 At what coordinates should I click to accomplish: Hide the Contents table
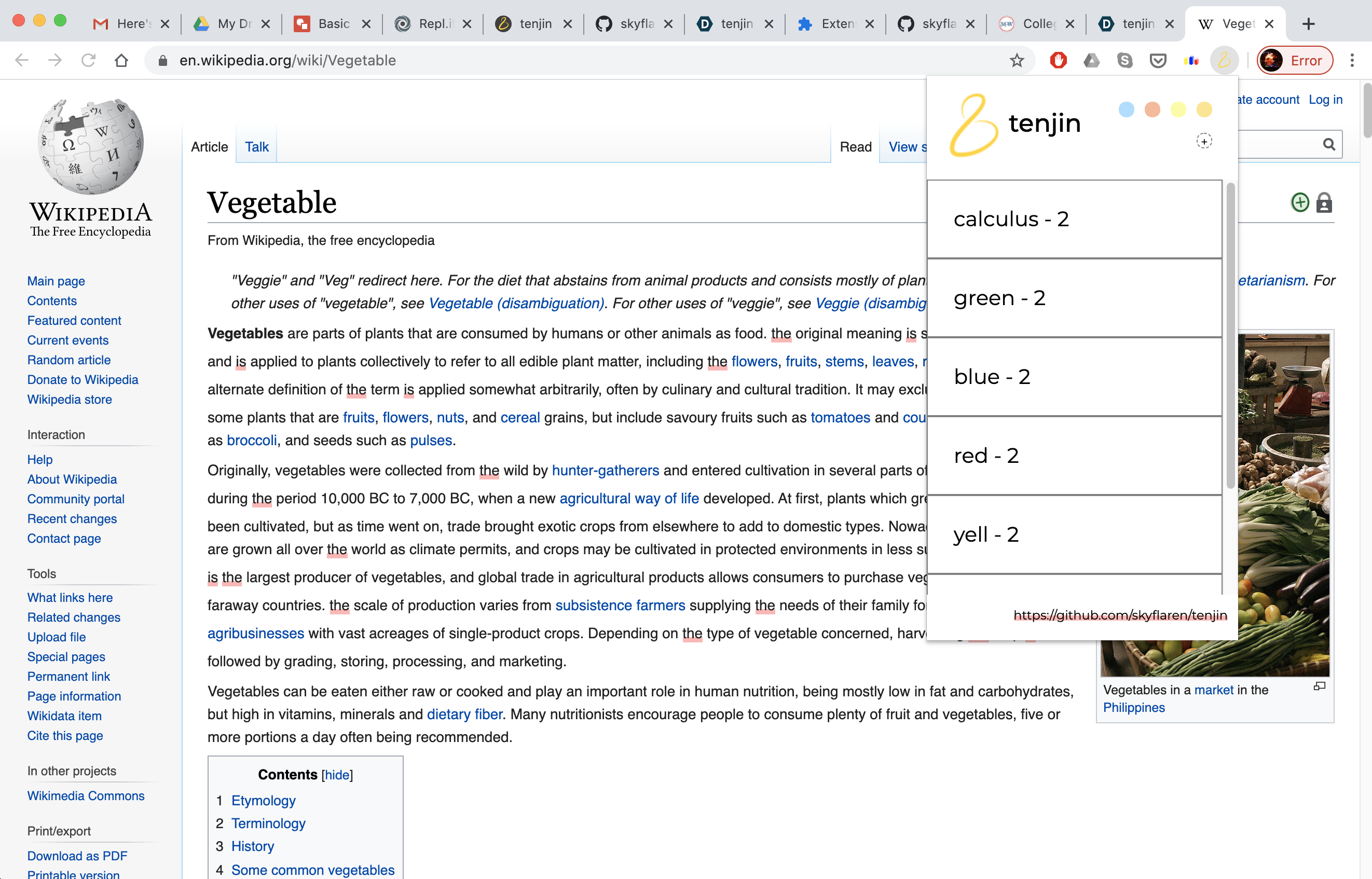pos(337,775)
